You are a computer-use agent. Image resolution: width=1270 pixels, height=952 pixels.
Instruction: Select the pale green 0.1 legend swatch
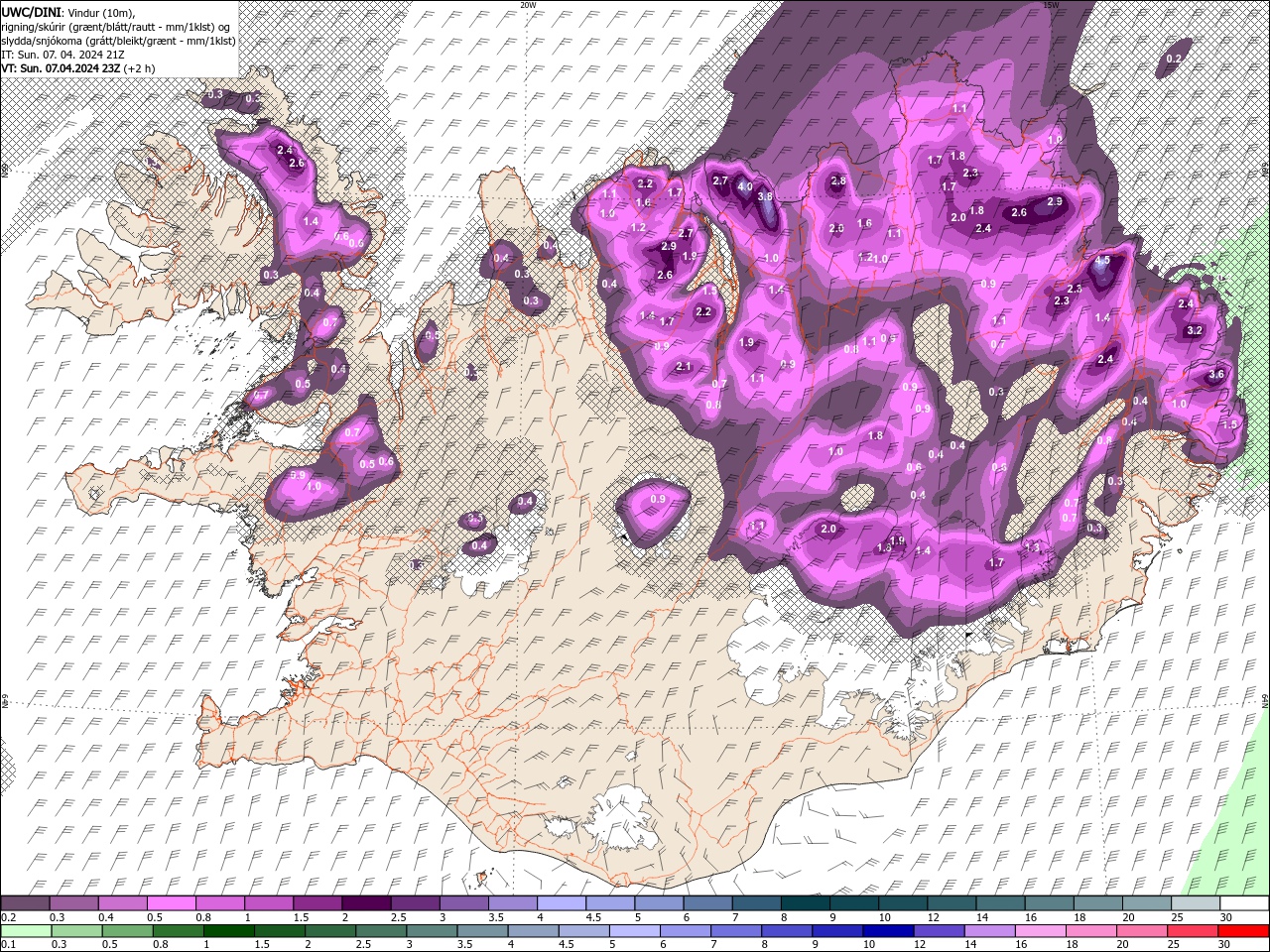[x=25, y=931]
